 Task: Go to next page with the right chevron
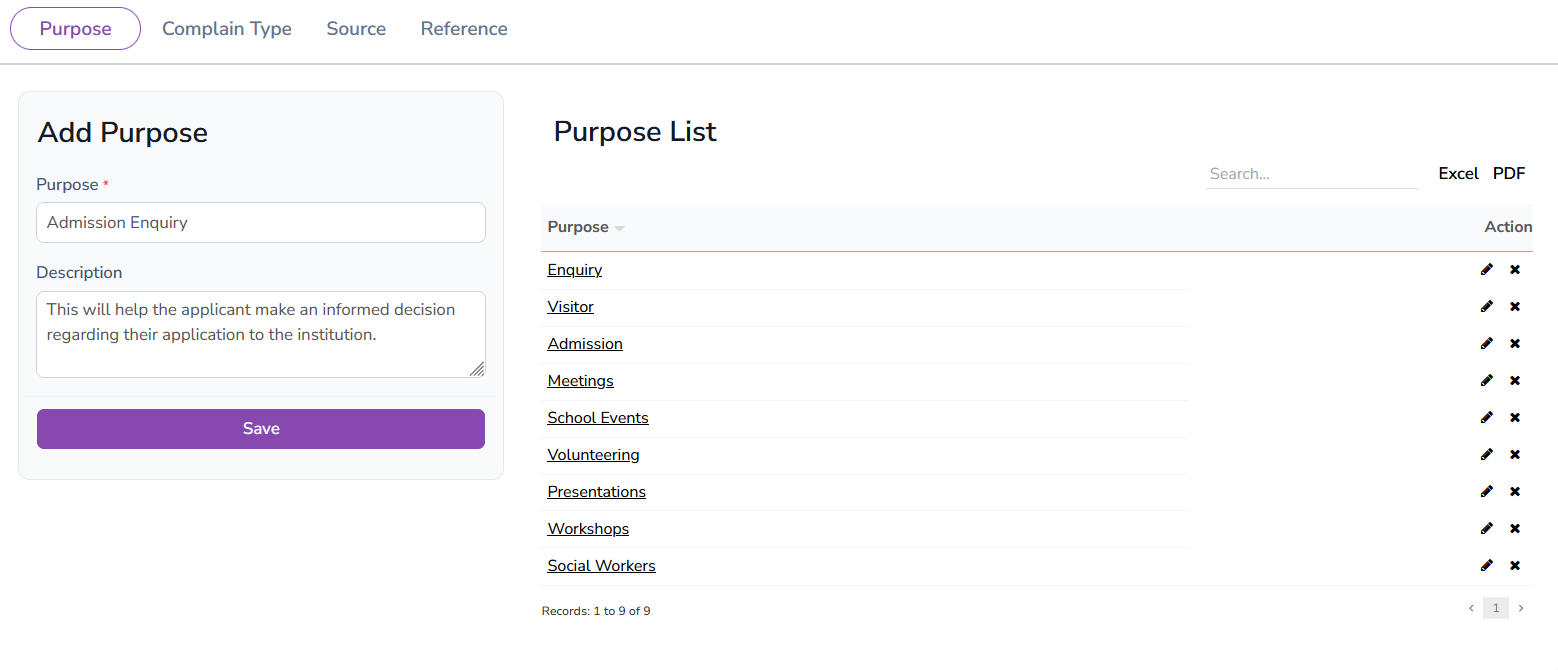[1521, 608]
